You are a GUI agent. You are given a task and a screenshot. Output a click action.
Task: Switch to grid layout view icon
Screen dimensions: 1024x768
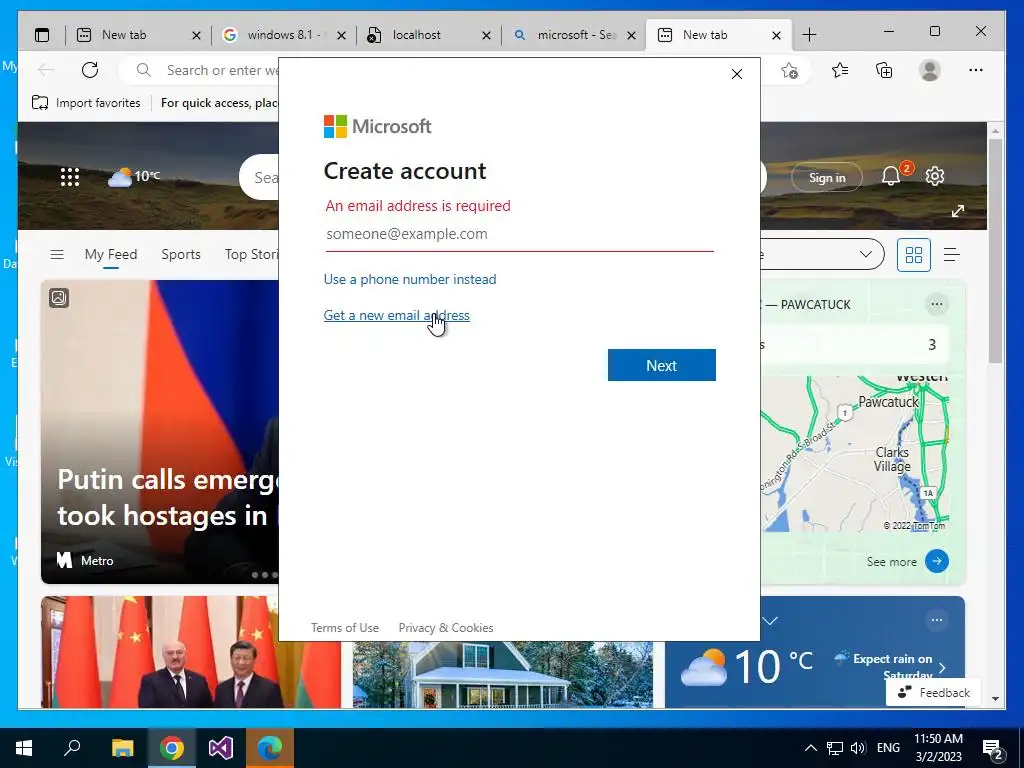click(914, 255)
